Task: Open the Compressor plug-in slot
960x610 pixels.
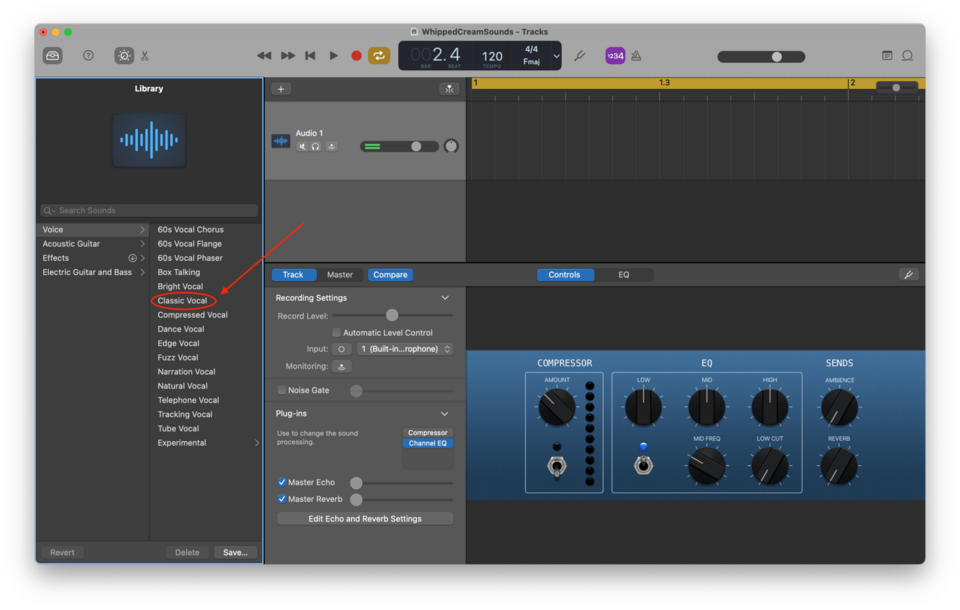Action: tap(427, 433)
